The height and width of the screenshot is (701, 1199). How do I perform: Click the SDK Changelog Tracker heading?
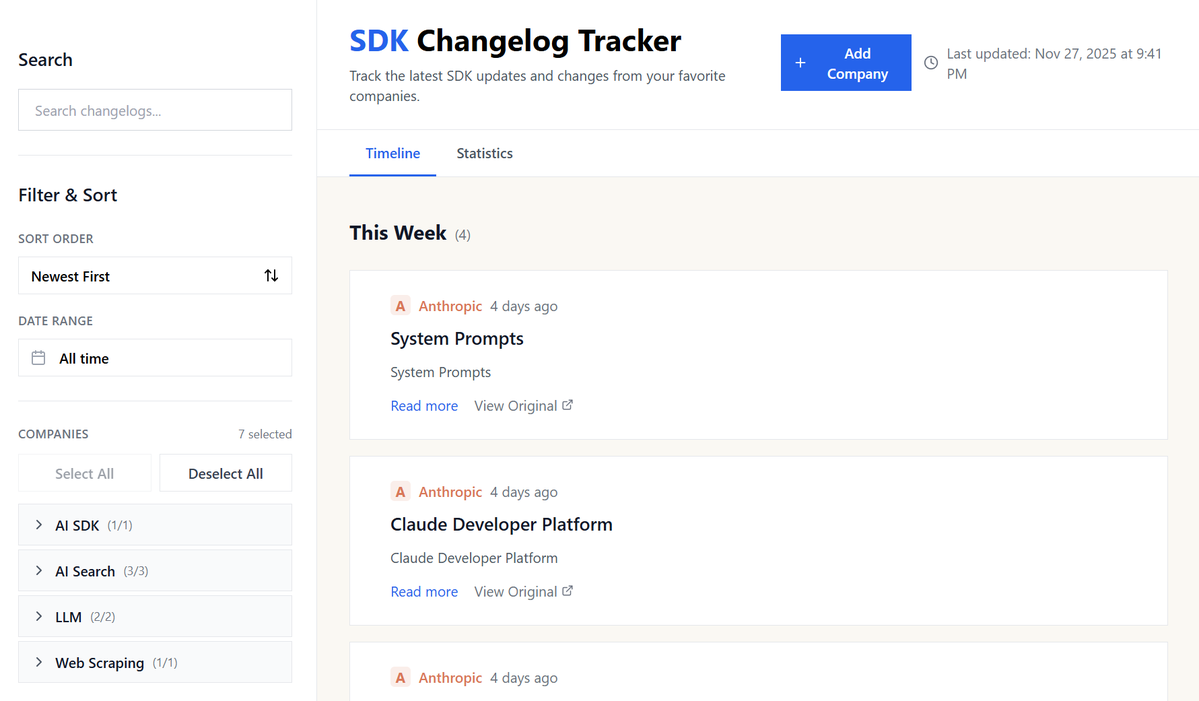pyautogui.click(x=515, y=41)
